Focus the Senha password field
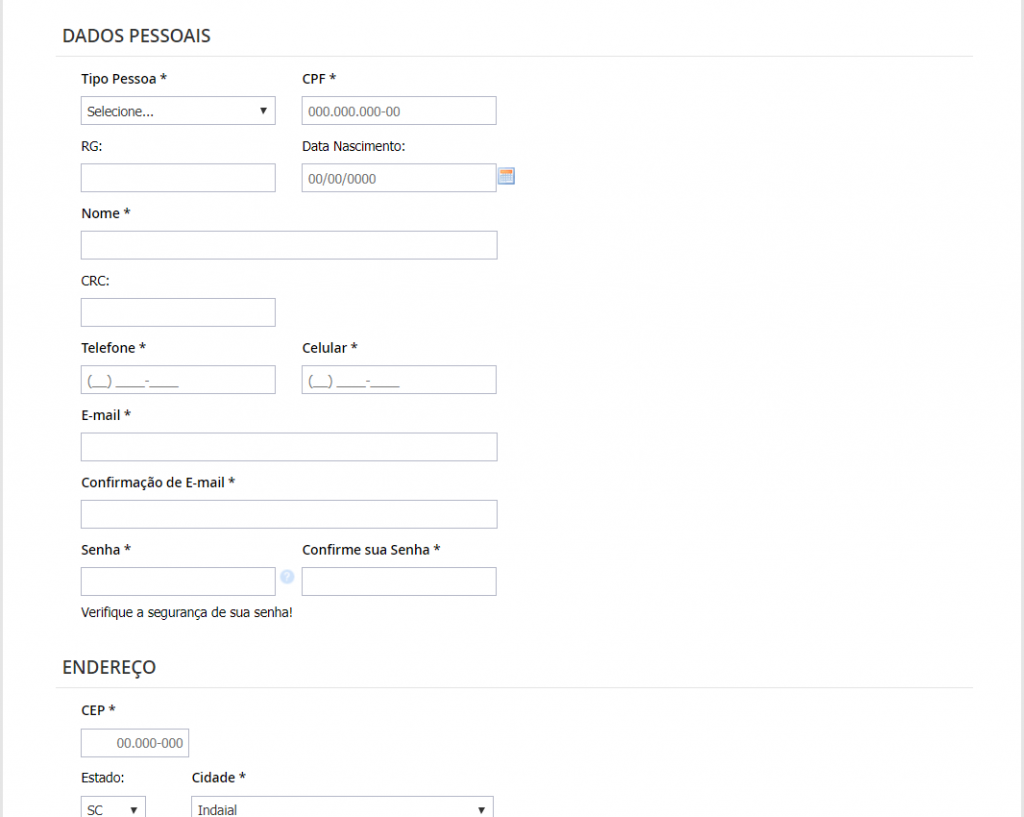 pos(178,581)
